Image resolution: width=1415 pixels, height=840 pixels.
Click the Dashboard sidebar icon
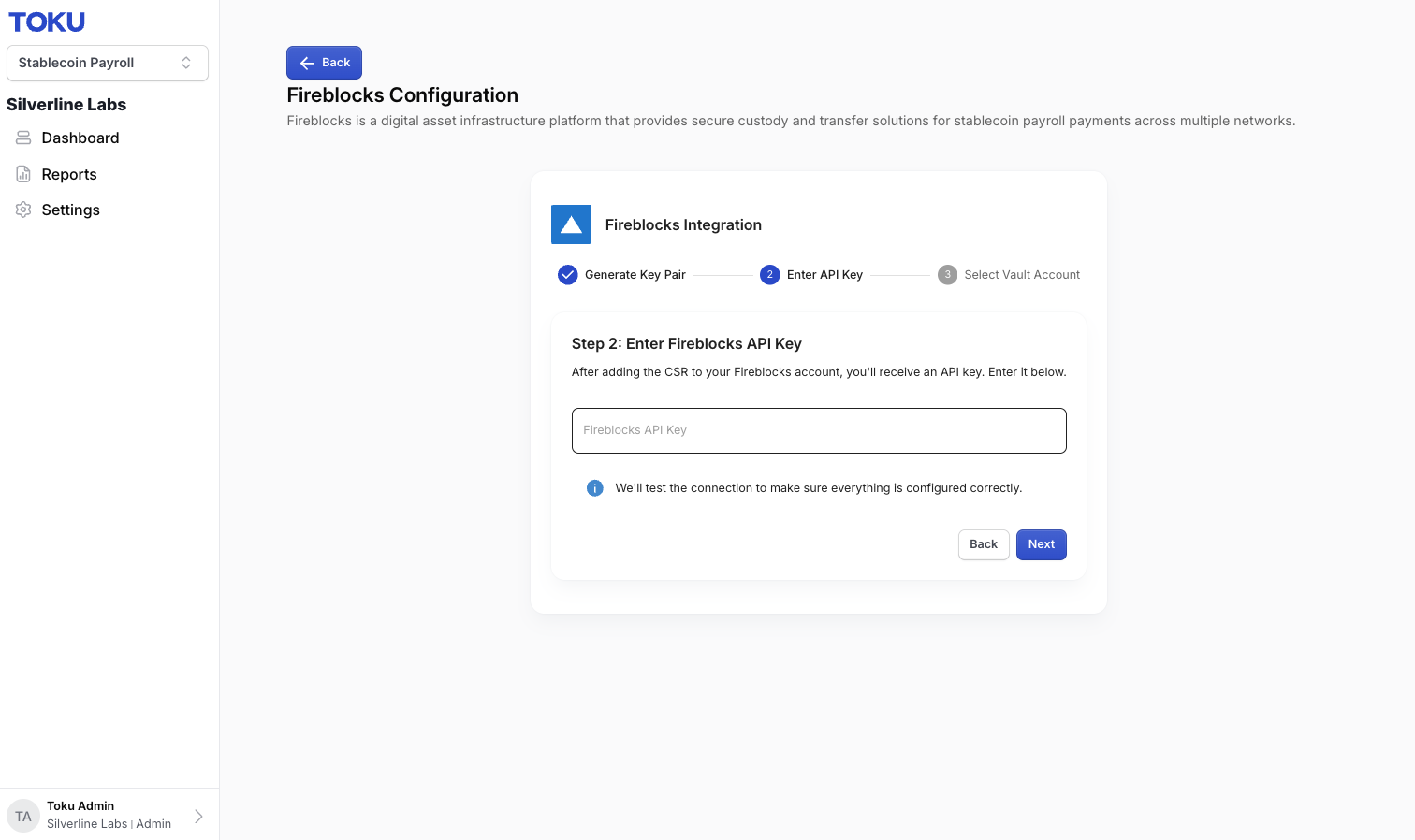click(x=23, y=138)
